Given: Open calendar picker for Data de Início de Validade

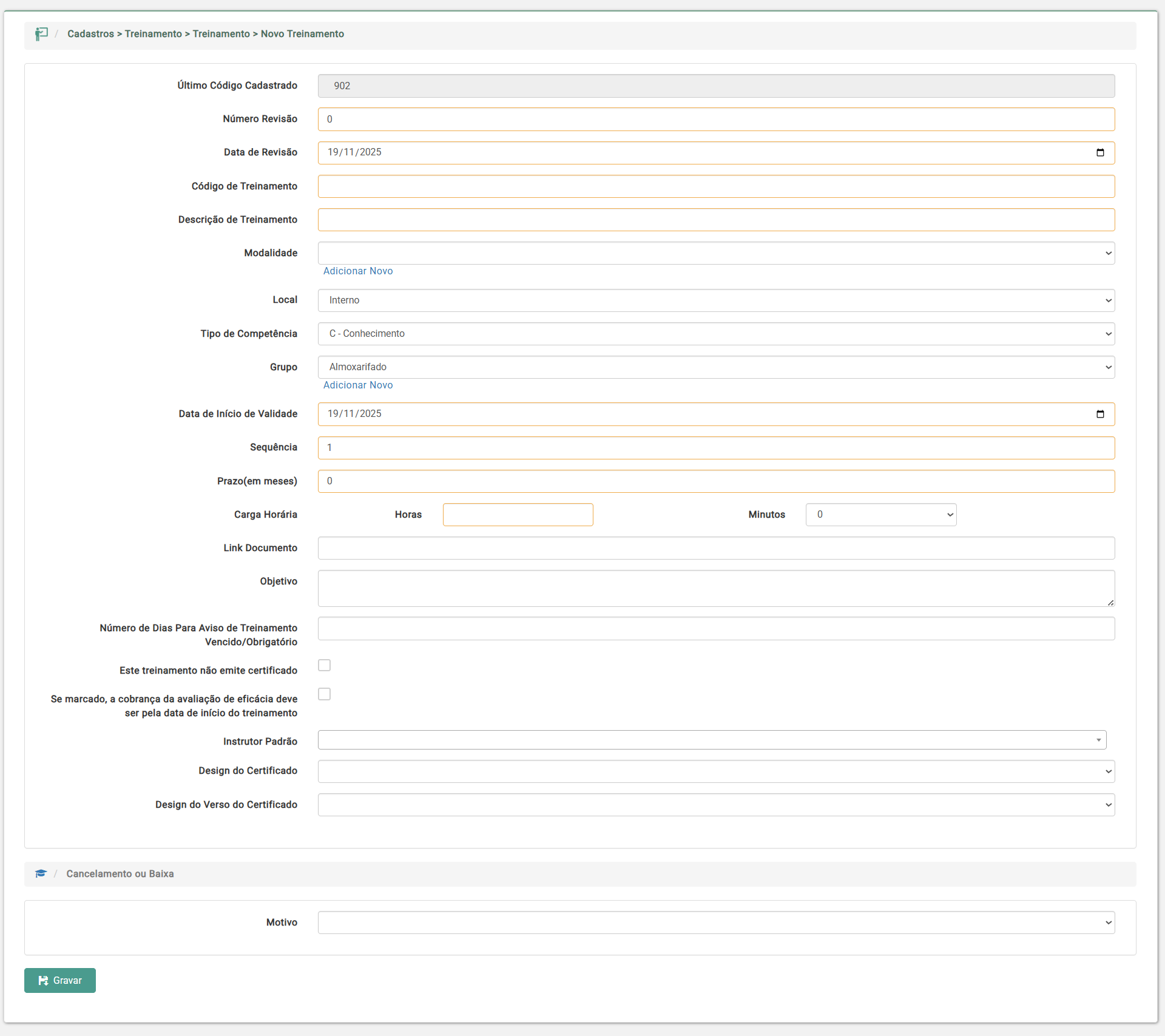Looking at the screenshot, I should [x=1100, y=415].
